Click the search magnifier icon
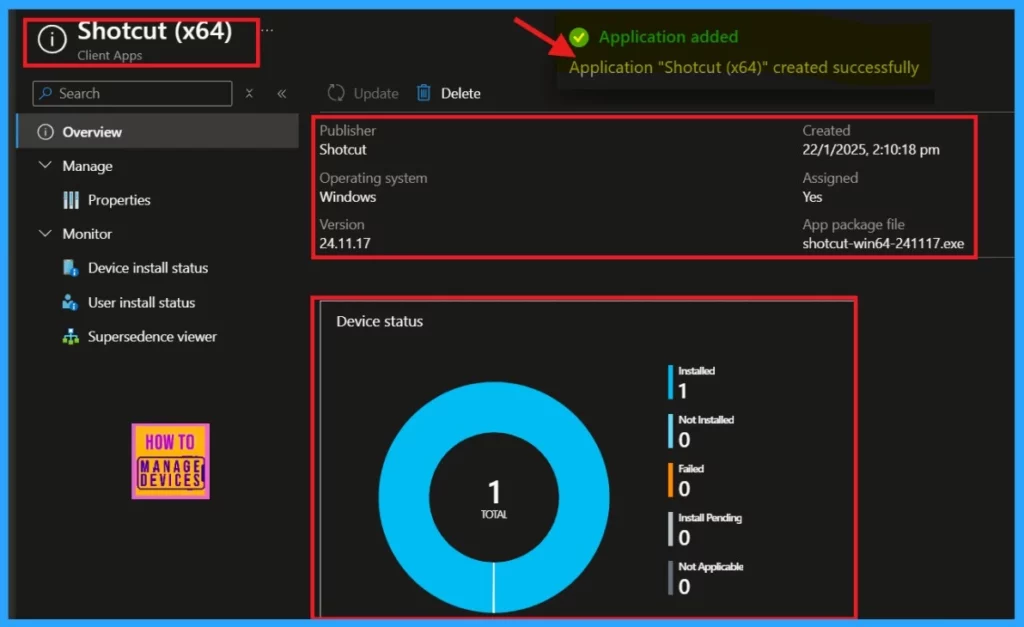The height and width of the screenshot is (627, 1024). click(46, 93)
